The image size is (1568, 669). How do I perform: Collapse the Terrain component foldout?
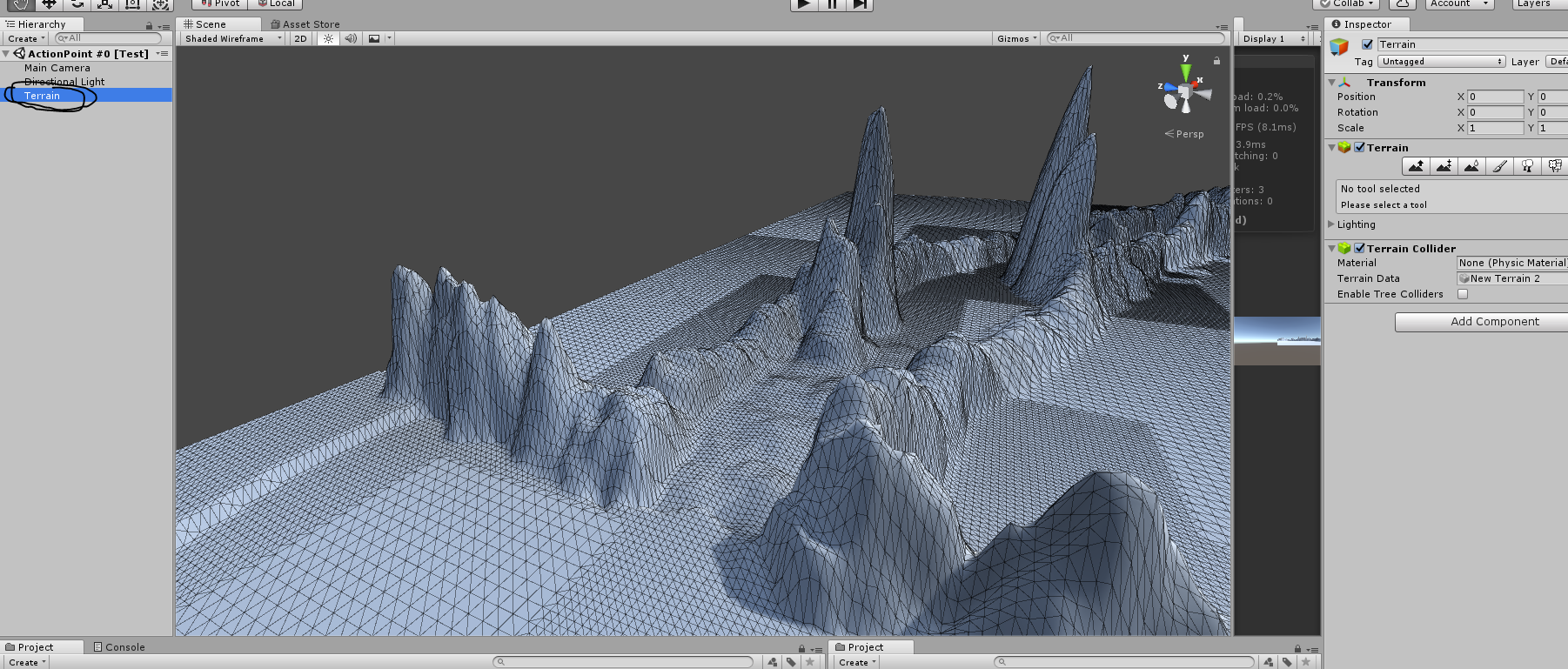1332,148
